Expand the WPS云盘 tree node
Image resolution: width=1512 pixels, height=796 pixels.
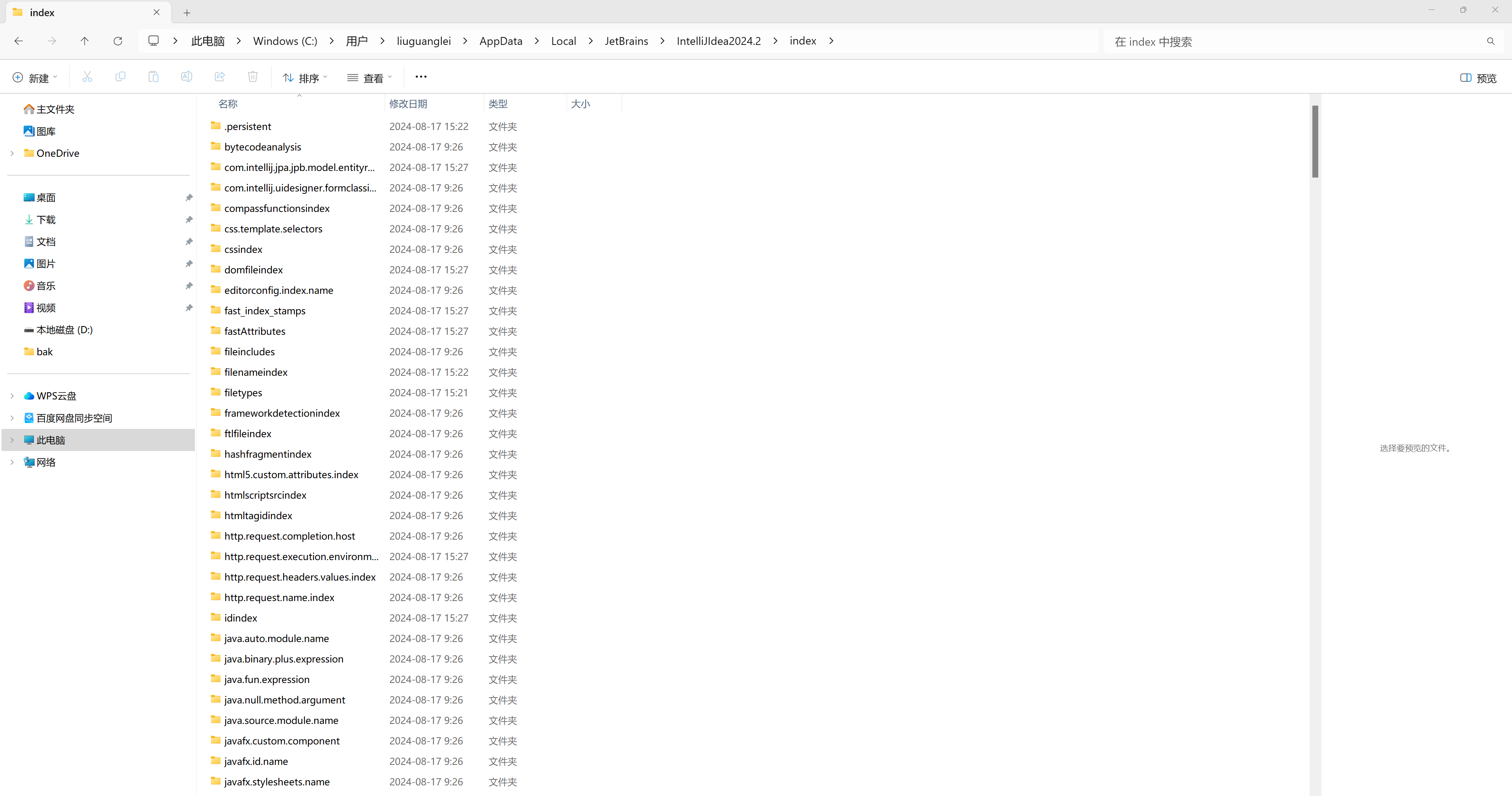coord(12,396)
